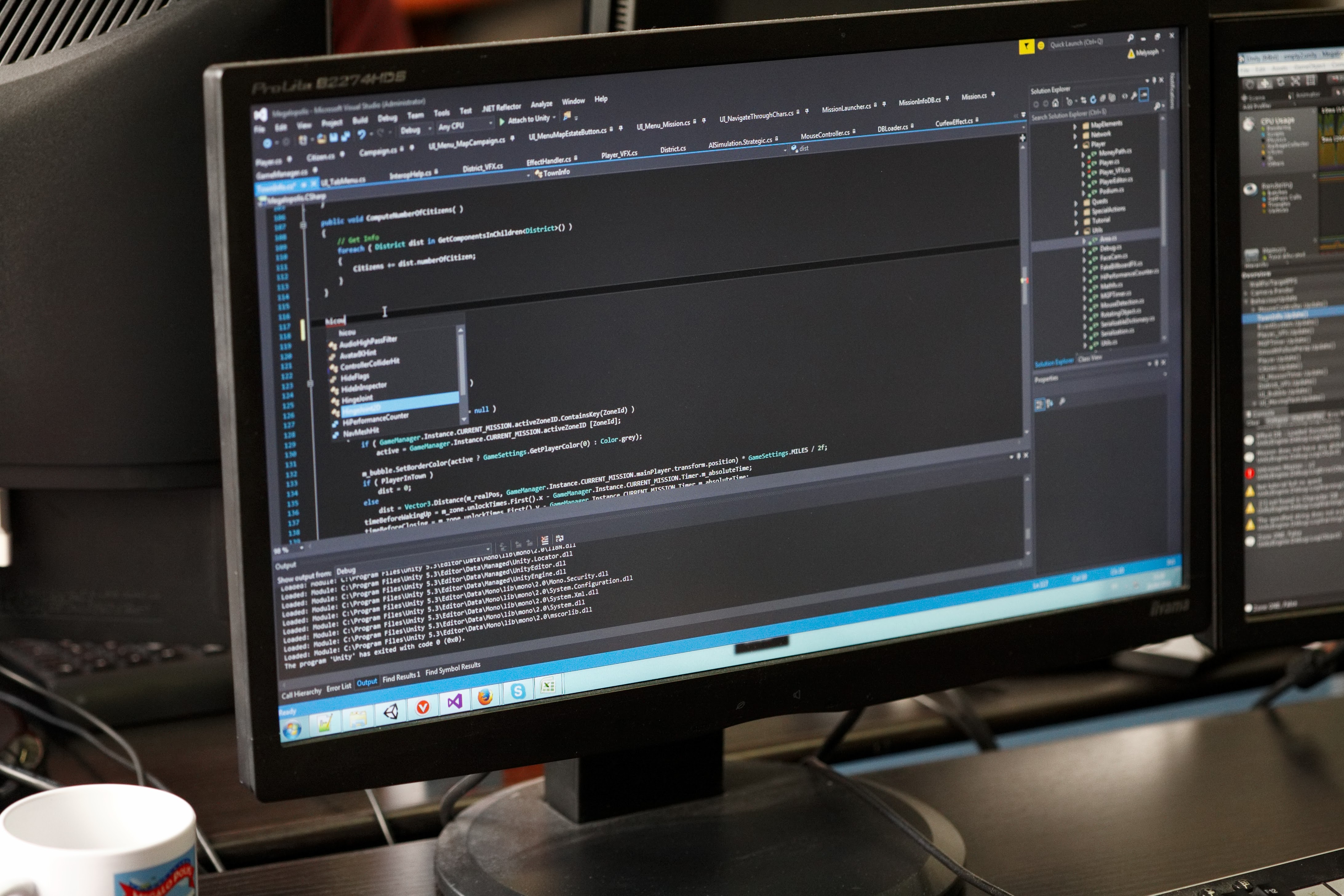Click the Skype taskbar icon
The height and width of the screenshot is (896, 1344).
[518, 691]
